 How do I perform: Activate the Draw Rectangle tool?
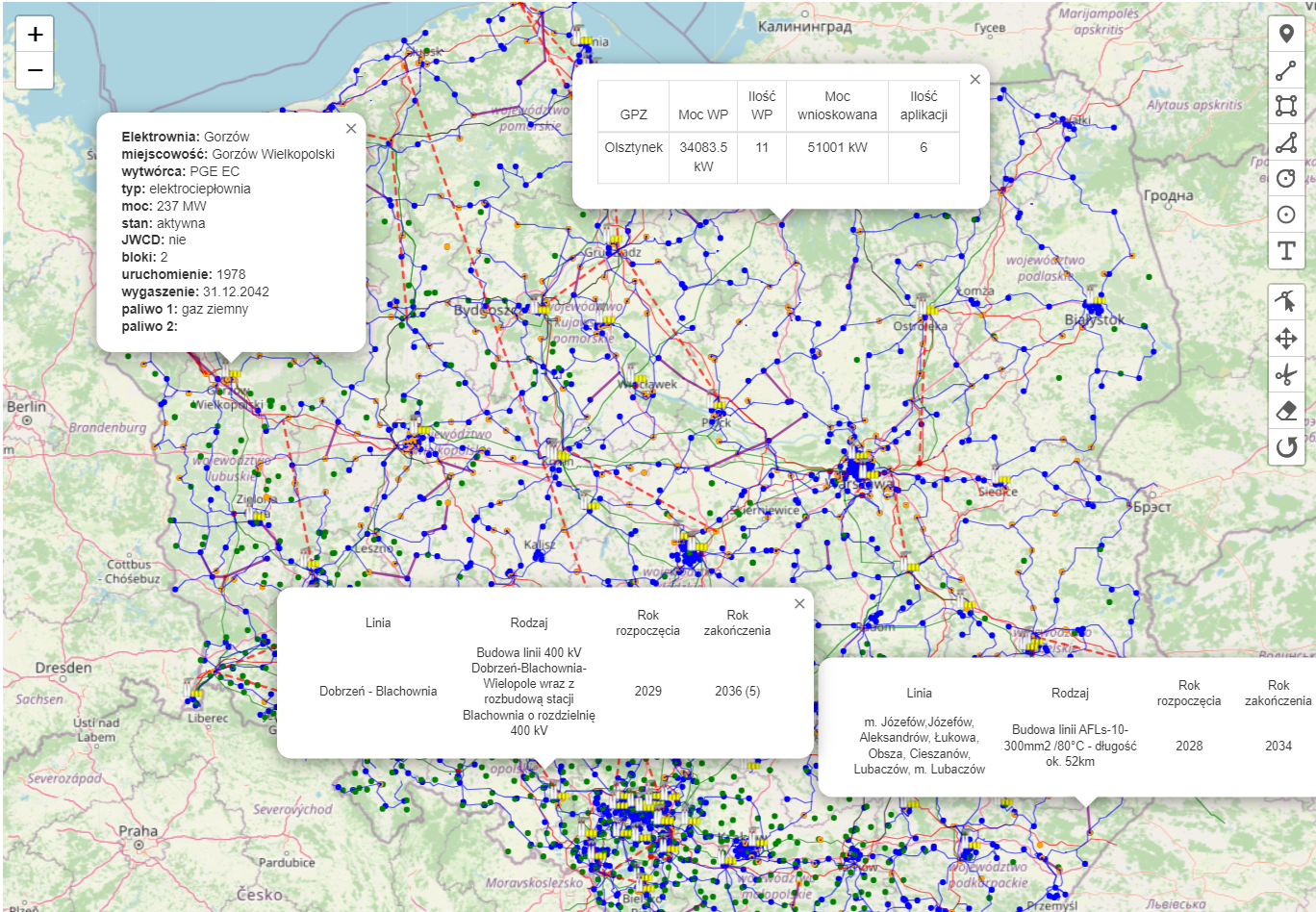point(1286,106)
